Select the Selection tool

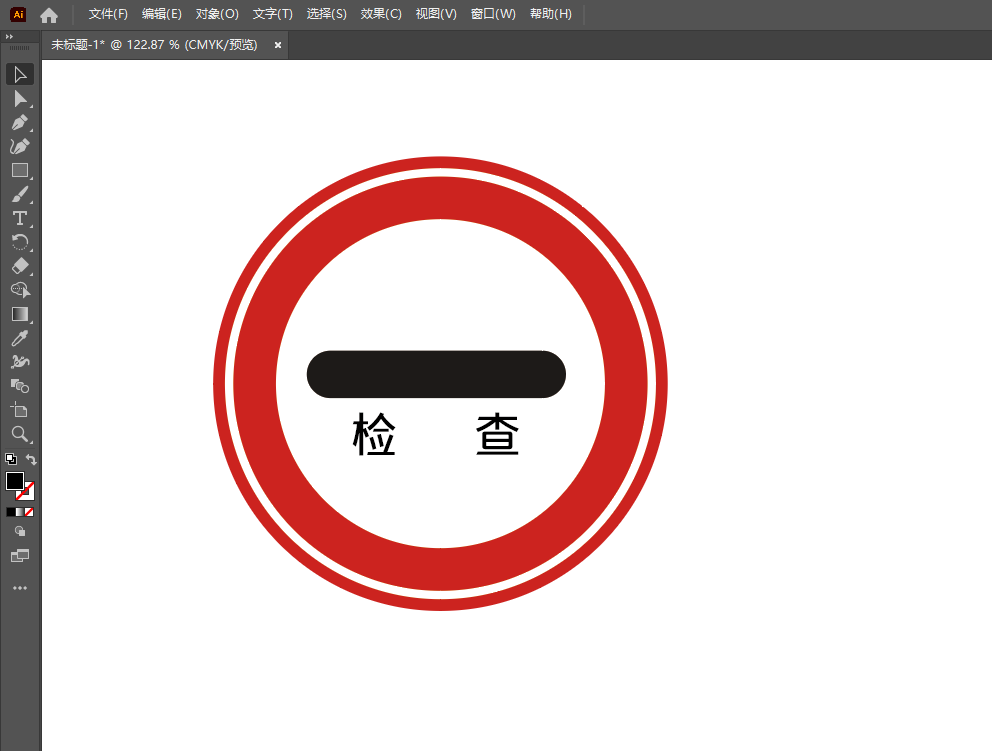[19, 74]
